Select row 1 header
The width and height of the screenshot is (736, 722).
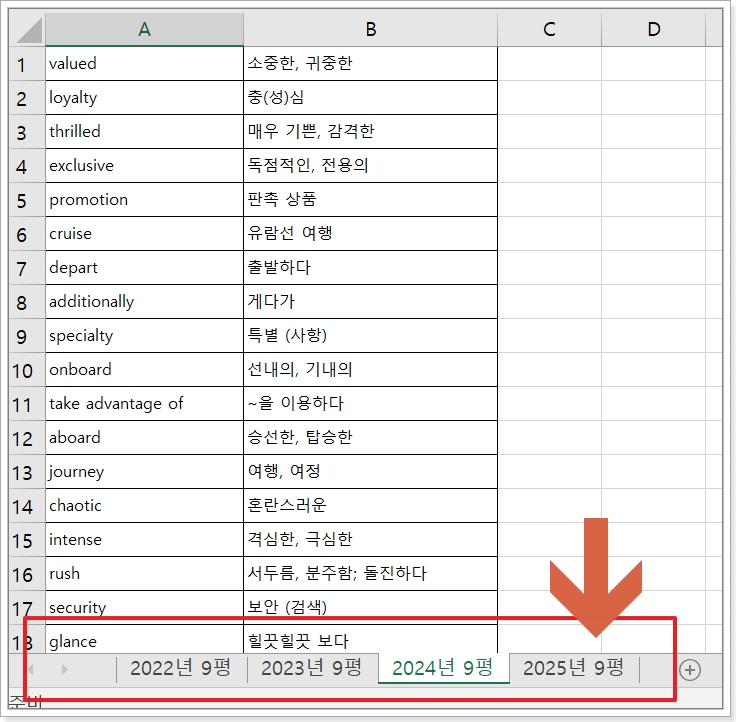coord(27,64)
